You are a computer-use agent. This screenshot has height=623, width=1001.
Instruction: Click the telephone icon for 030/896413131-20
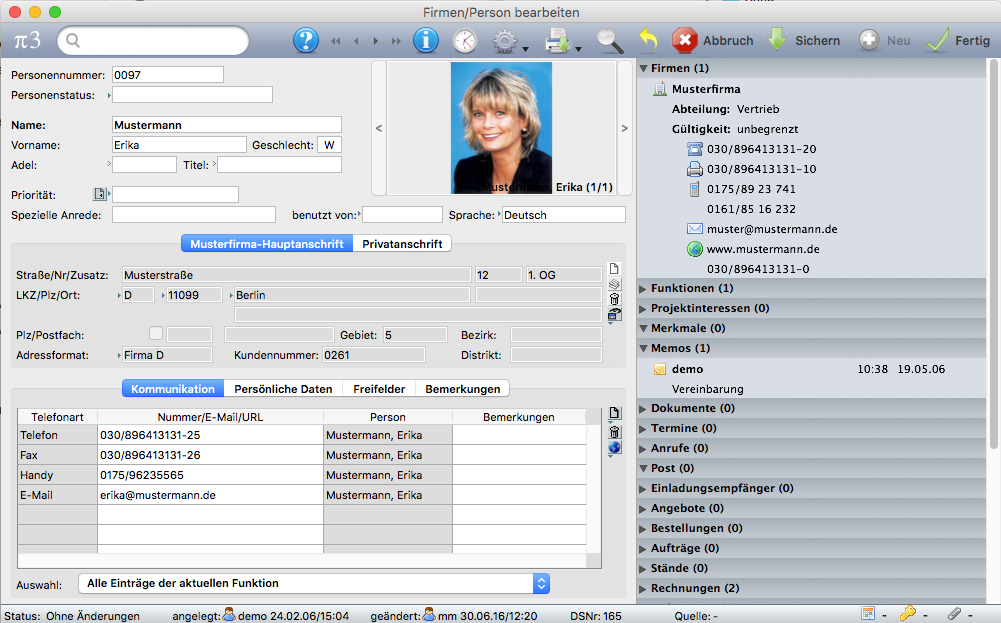pos(695,149)
